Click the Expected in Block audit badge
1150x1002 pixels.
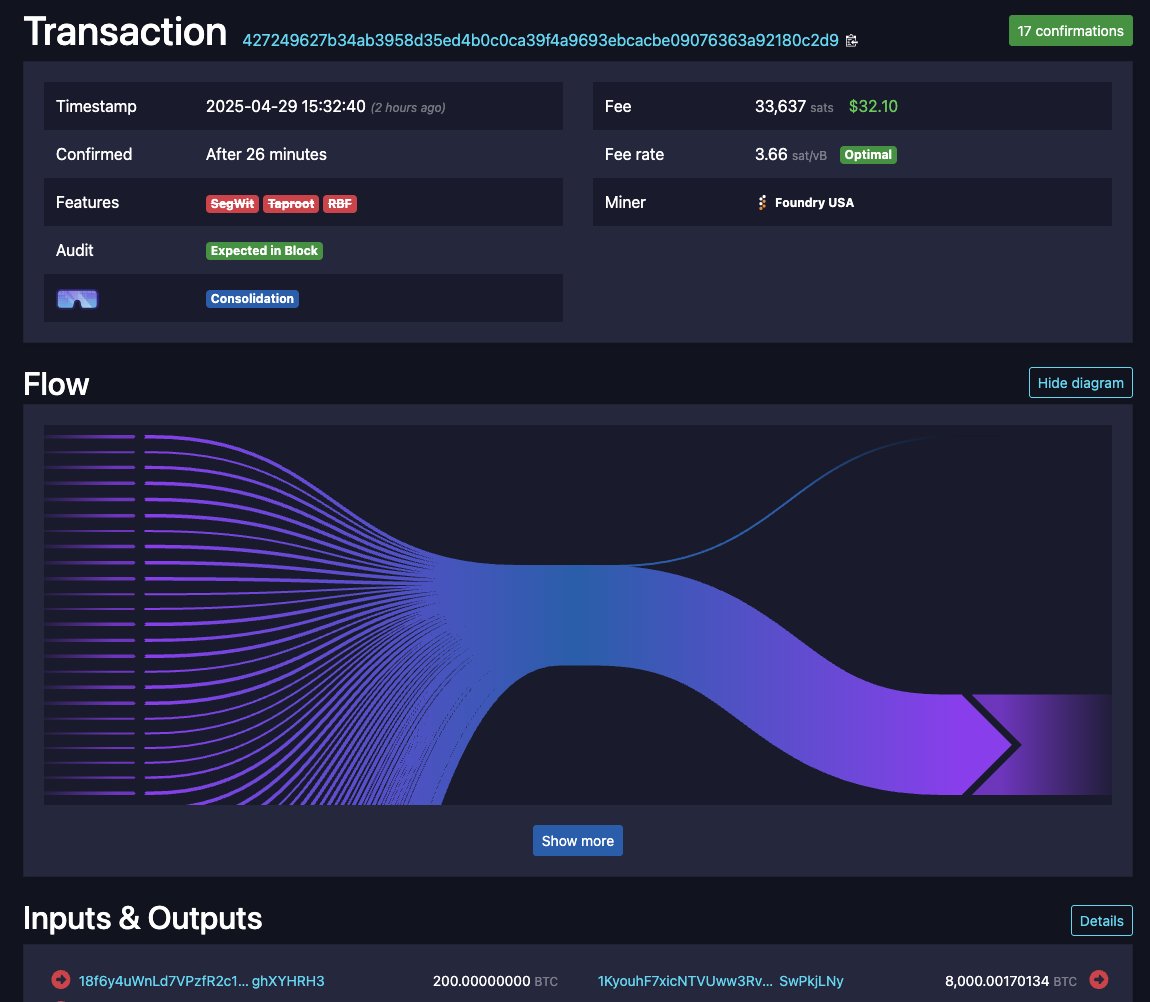pyautogui.click(x=264, y=250)
